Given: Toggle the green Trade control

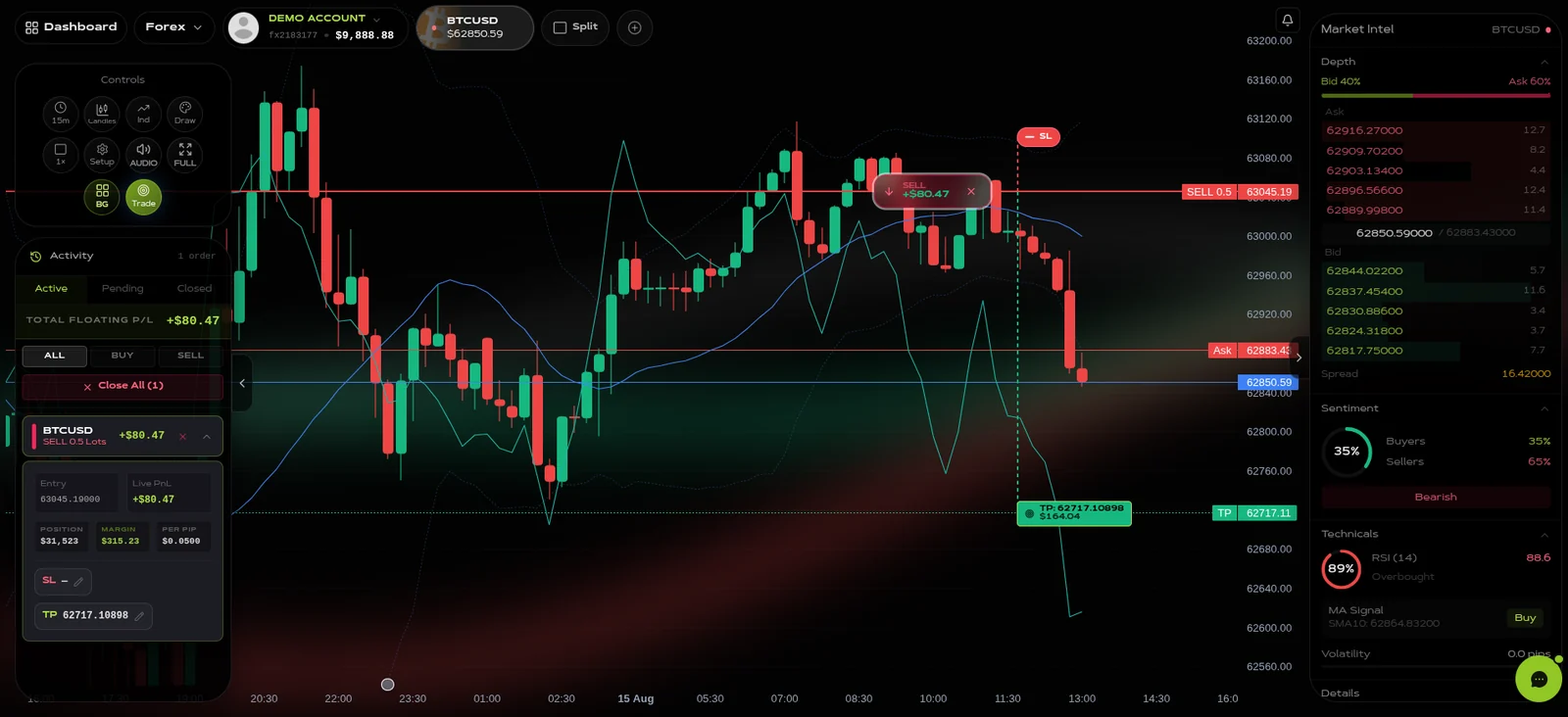Looking at the screenshot, I should tap(143, 197).
